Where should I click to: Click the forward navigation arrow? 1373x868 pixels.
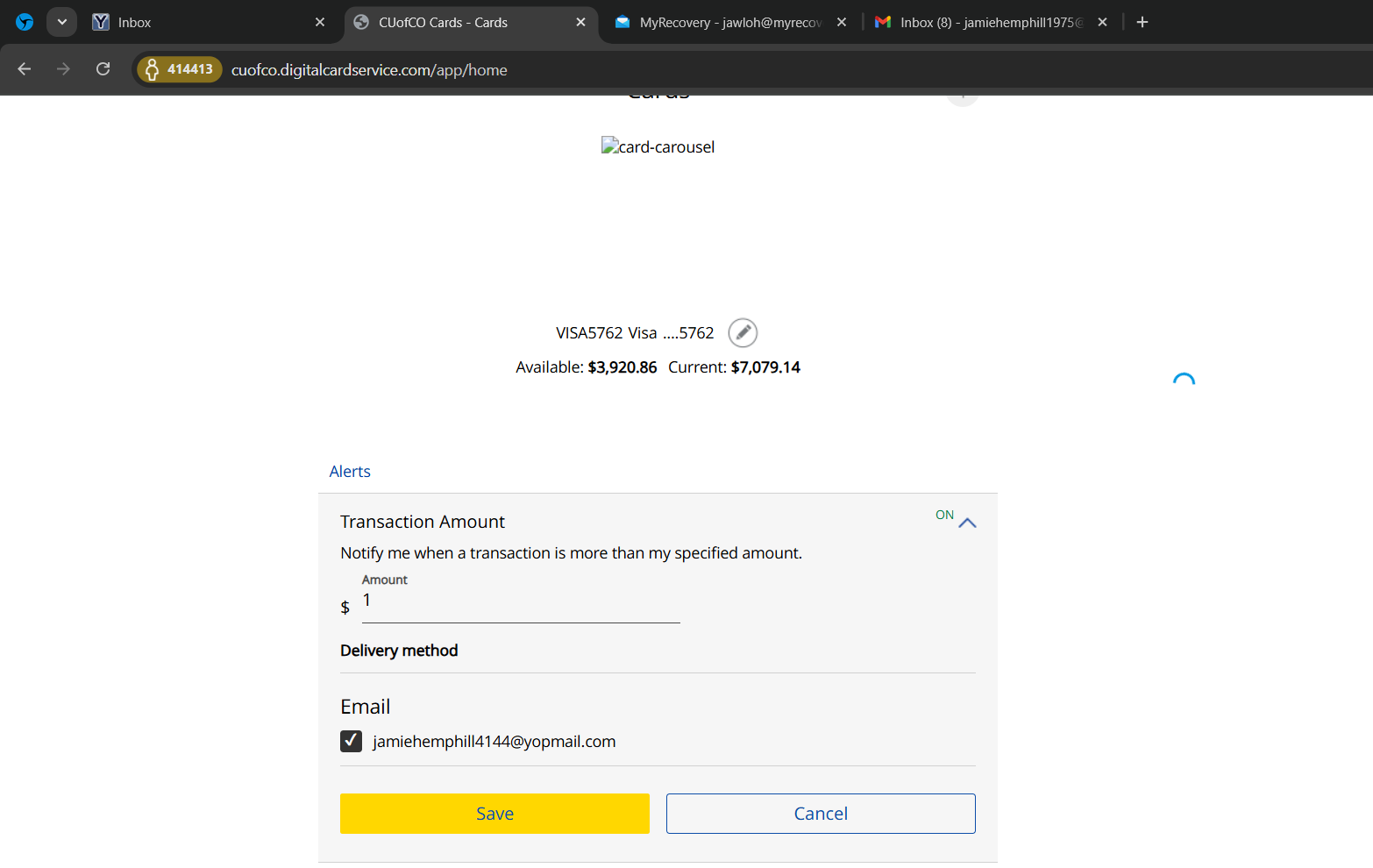coord(63,69)
